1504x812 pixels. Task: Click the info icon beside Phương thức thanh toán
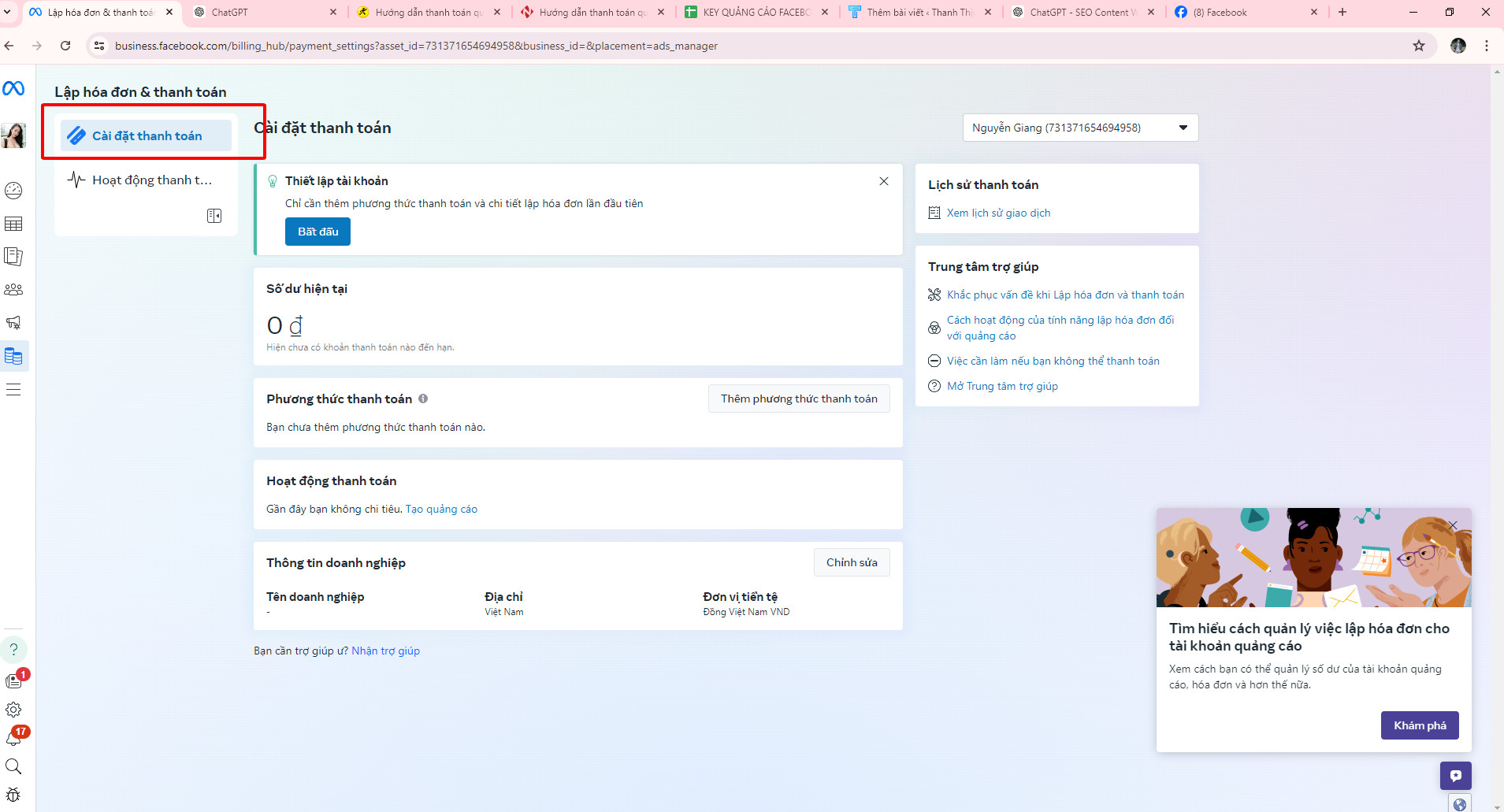coord(423,399)
